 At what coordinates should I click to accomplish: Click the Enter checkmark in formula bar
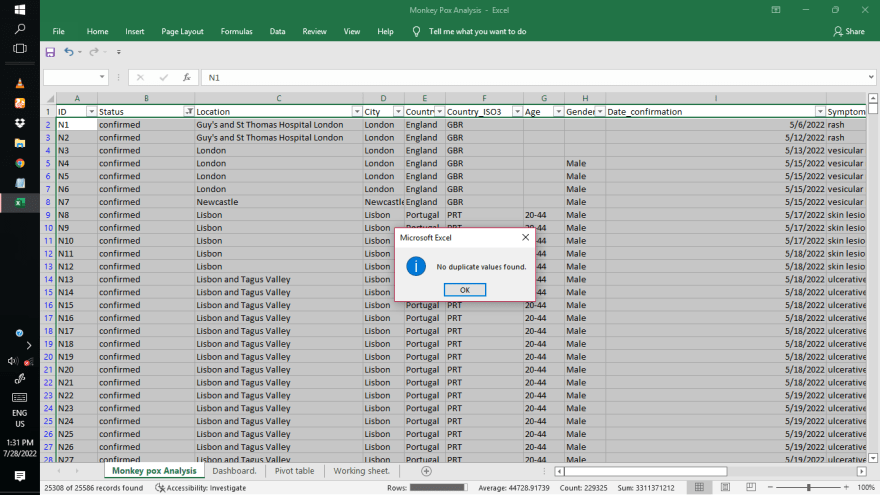(x=163, y=77)
